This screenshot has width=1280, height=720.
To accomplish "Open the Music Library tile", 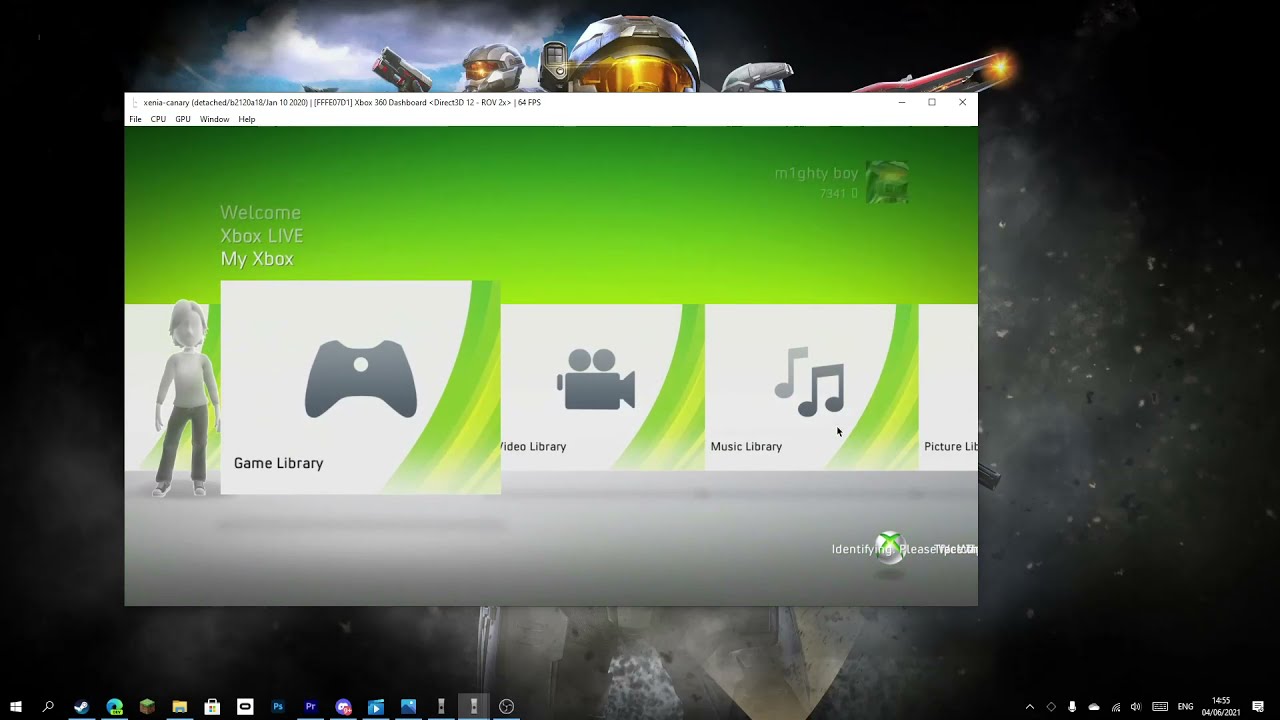I will pos(811,387).
